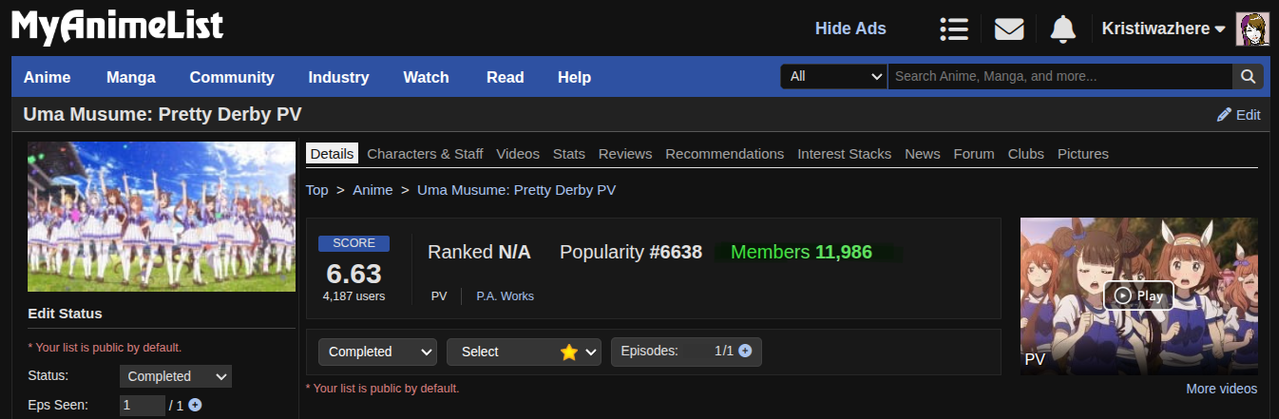This screenshot has width=1279, height=419.
Task: Open the search category All dropdown
Action: pyautogui.click(x=834, y=76)
